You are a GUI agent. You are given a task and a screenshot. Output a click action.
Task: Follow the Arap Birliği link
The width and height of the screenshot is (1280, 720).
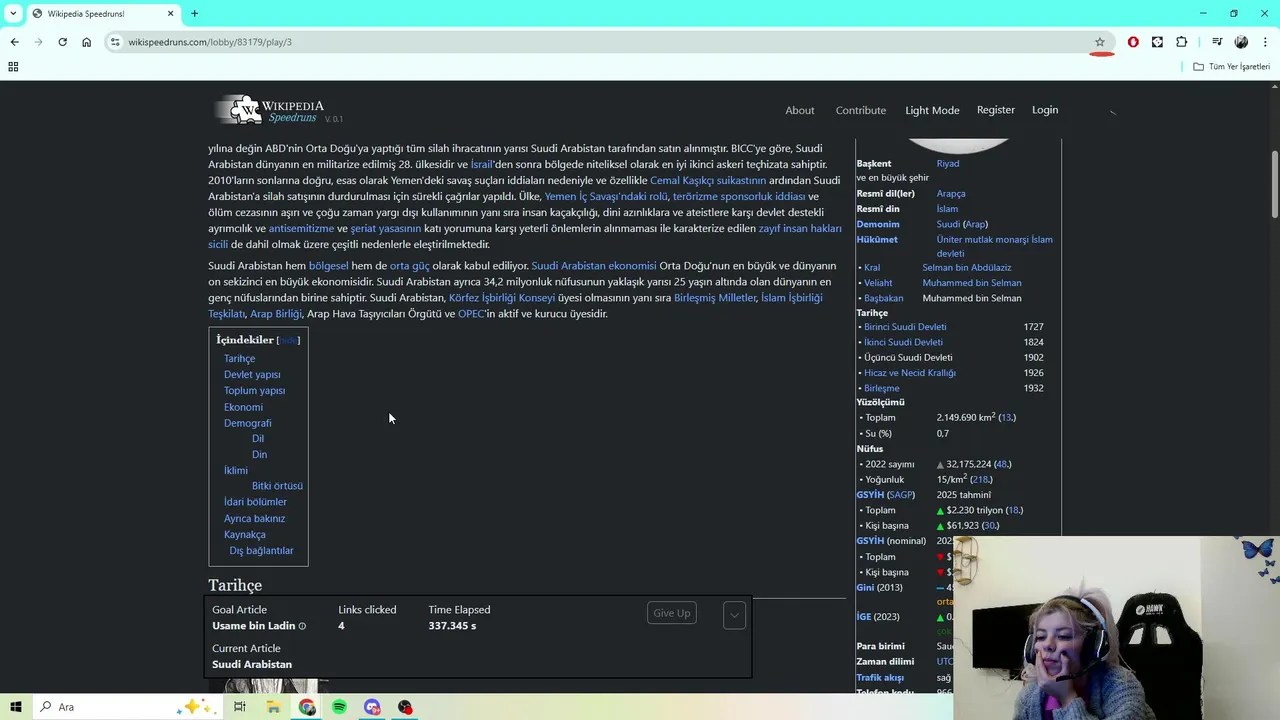[275, 313]
